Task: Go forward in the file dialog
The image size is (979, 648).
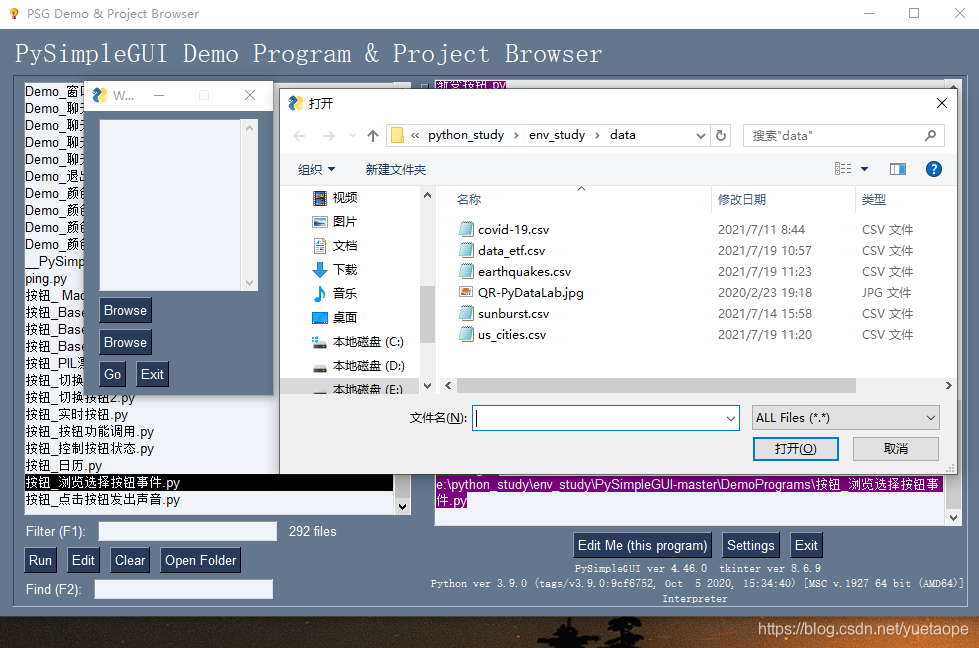Action: [x=328, y=135]
